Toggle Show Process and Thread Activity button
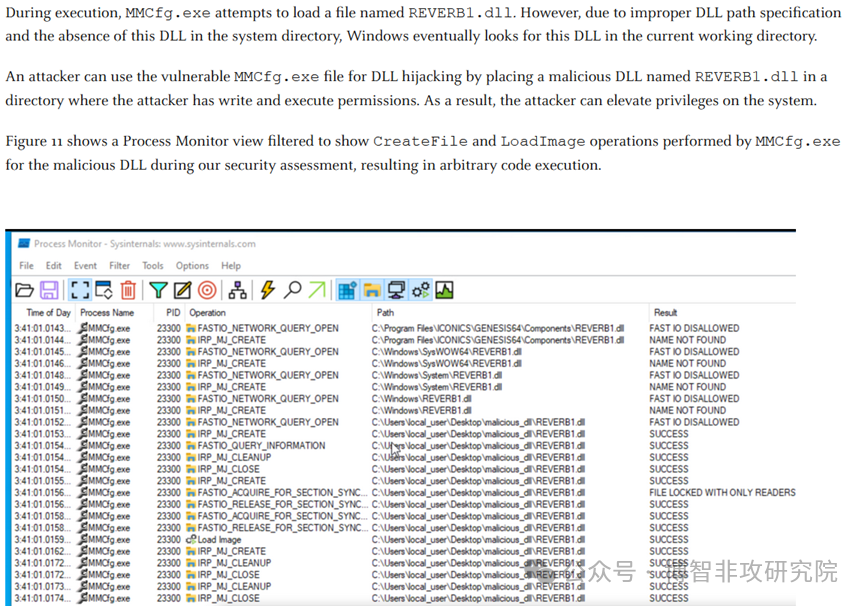Image resolution: width=865 pixels, height=606 pixels. (x=420, y=290)
